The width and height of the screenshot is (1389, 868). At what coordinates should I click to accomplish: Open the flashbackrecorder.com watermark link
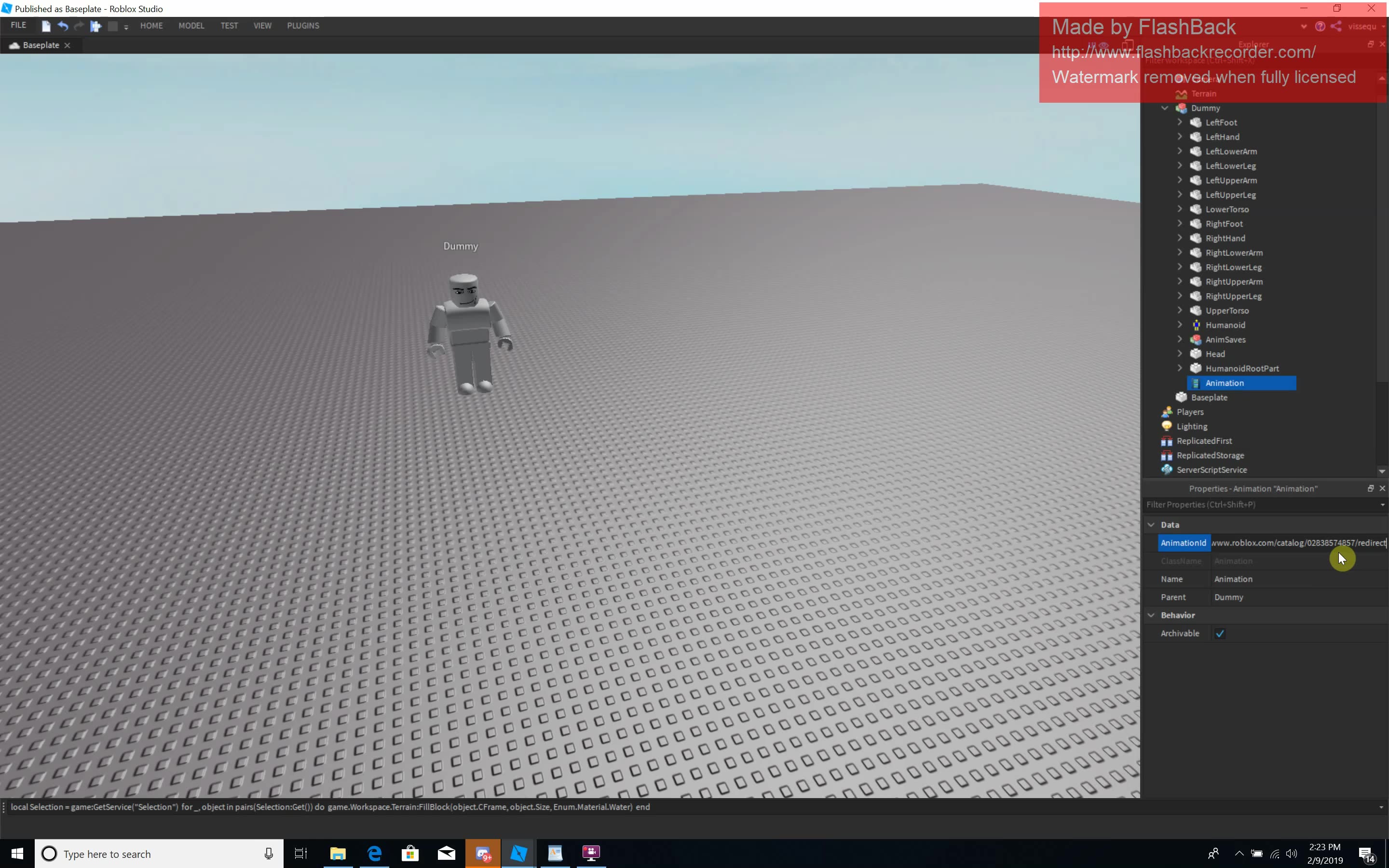pos(1184,52)
